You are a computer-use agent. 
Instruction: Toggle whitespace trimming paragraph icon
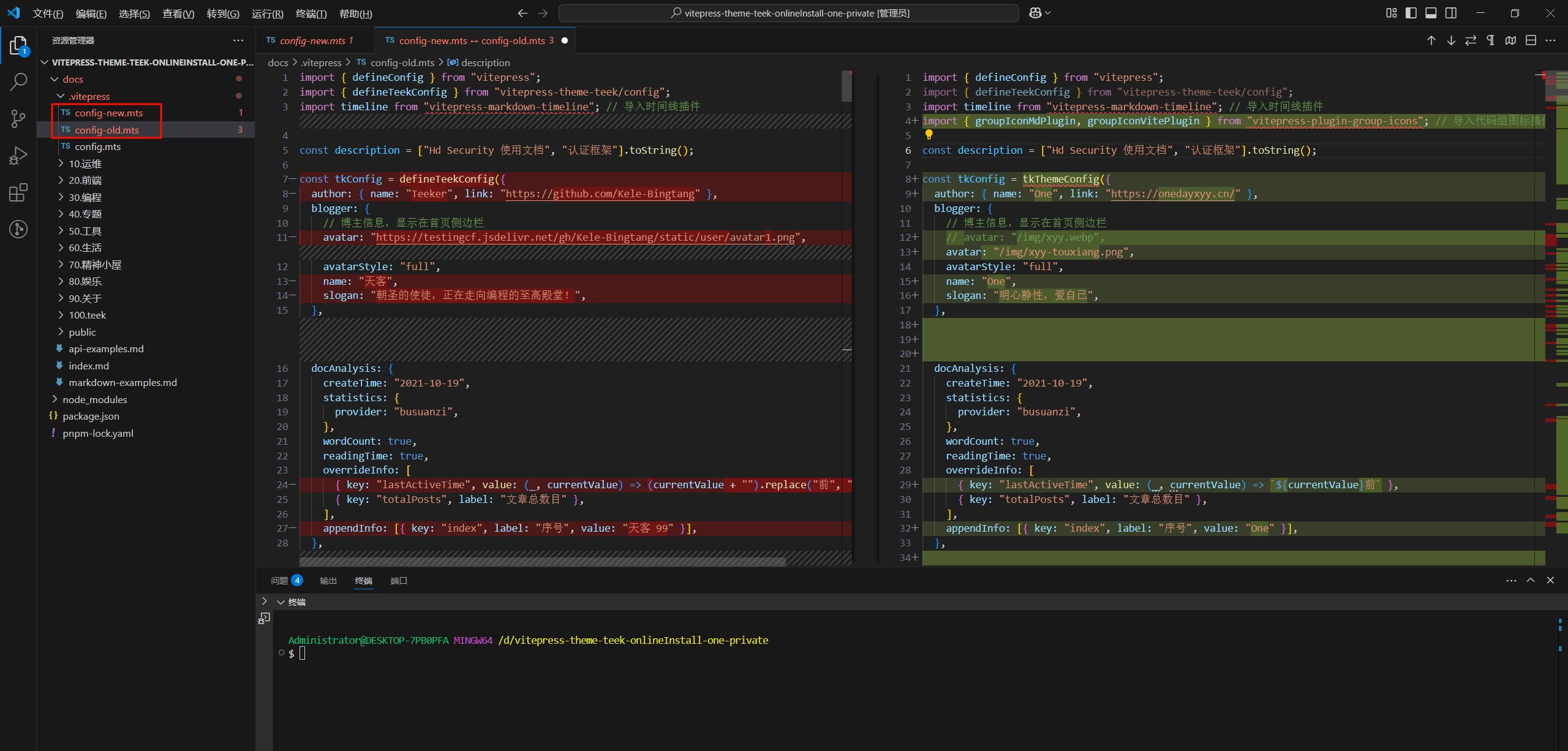1491,40
